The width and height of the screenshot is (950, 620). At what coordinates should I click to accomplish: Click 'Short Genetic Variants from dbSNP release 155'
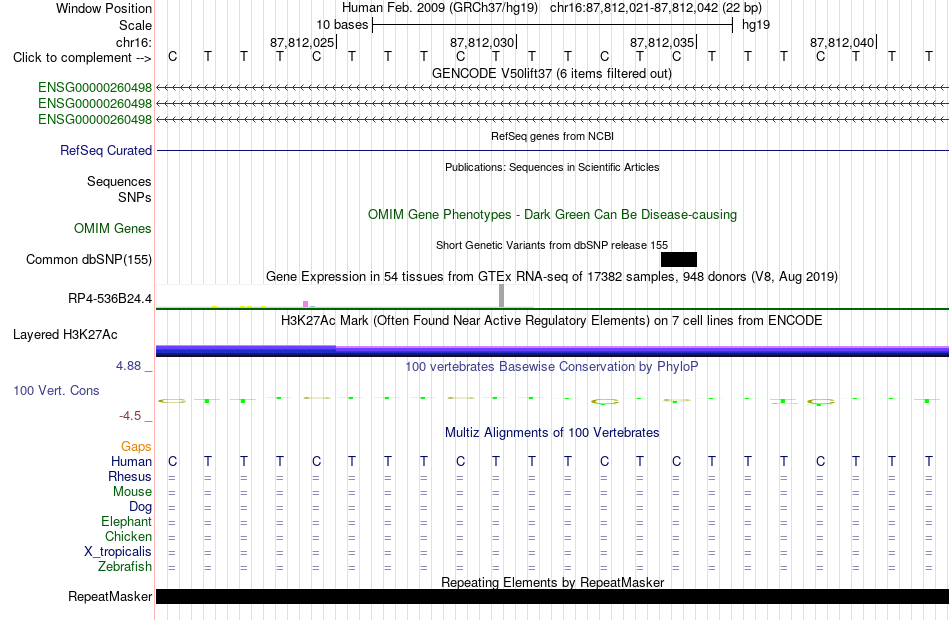click(x=552, y=245)
